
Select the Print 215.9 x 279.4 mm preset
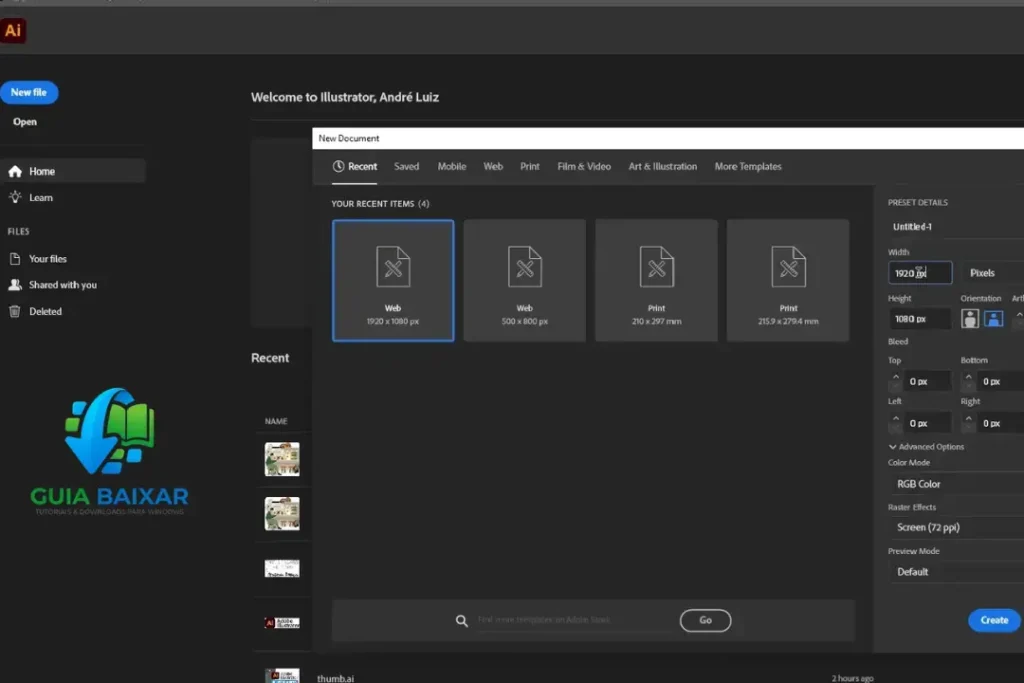pyautogui.click(x=788, y=280)
